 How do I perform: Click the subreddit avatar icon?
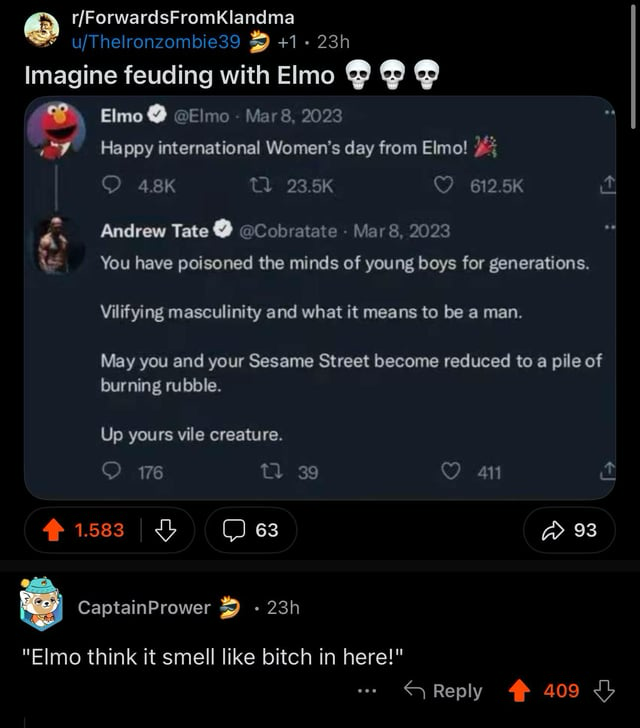41,29
